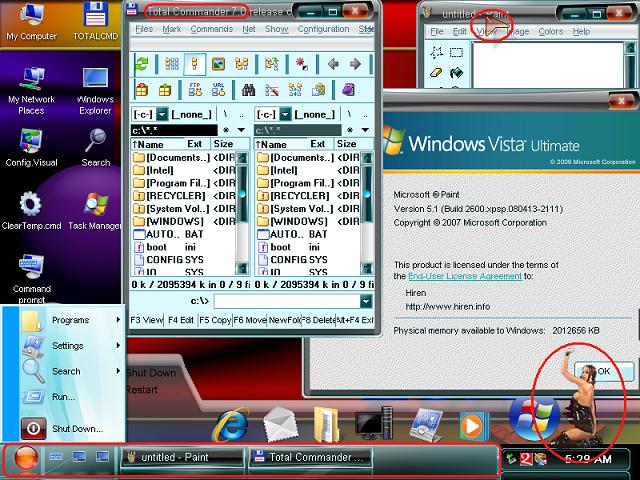Open right panel directory history arrow

coord(365,130)
